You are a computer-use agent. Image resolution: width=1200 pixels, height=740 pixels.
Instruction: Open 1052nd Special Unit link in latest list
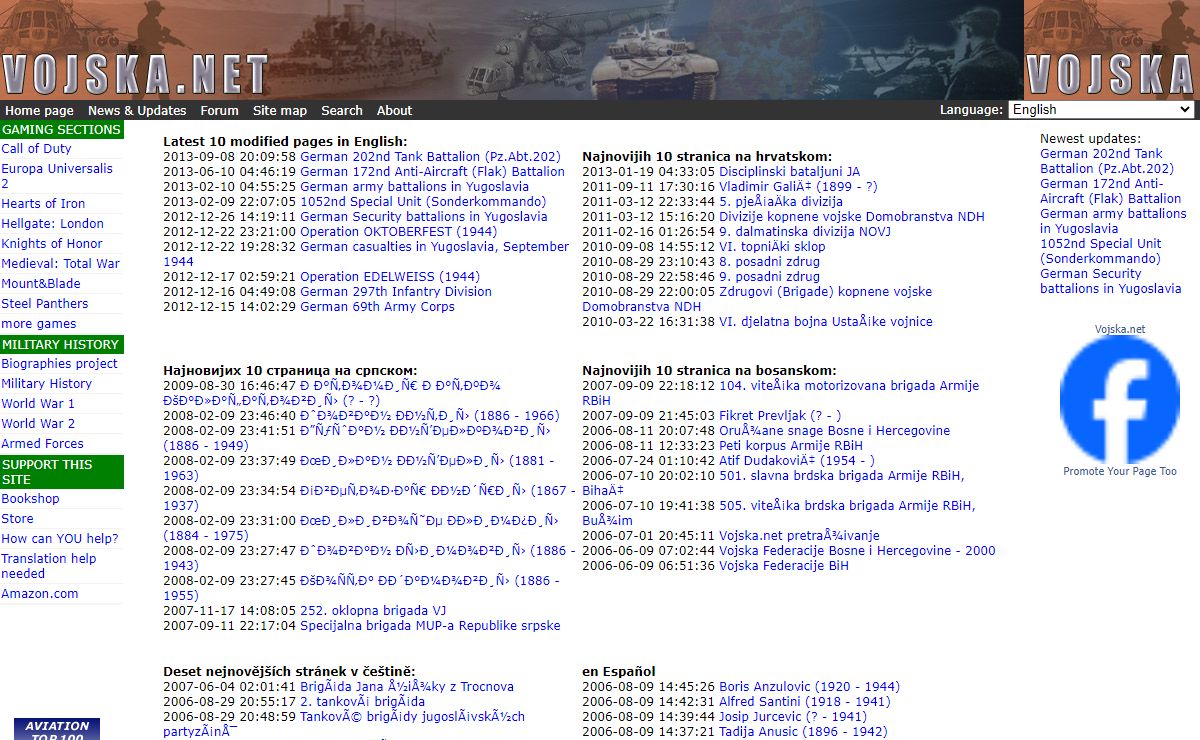(423, 202)
